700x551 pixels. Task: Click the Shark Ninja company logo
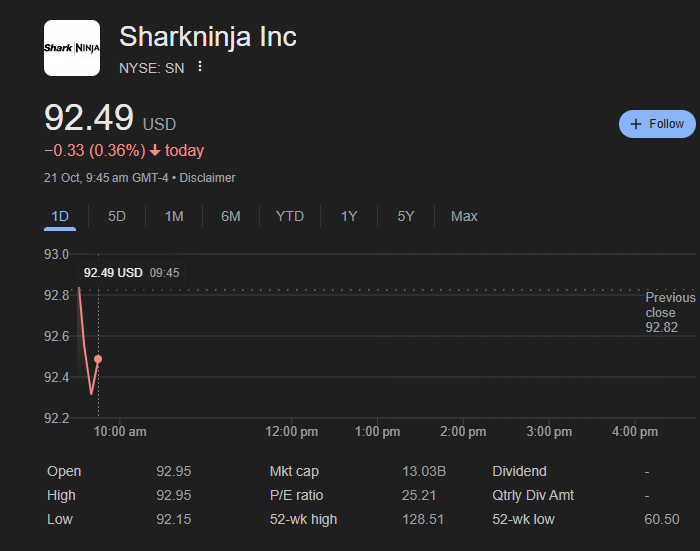point(72,48)
